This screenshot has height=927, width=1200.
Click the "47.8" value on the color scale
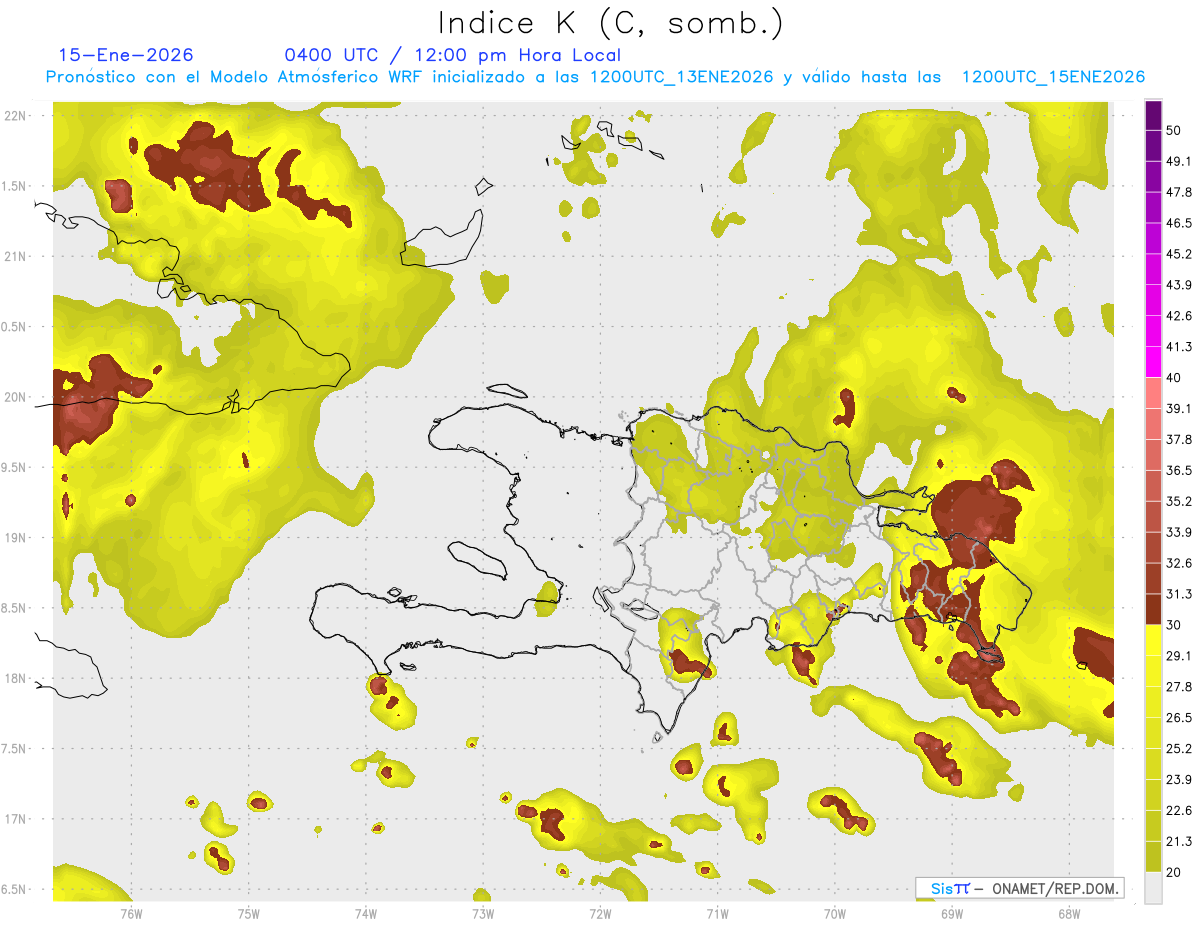point(1178,192)
